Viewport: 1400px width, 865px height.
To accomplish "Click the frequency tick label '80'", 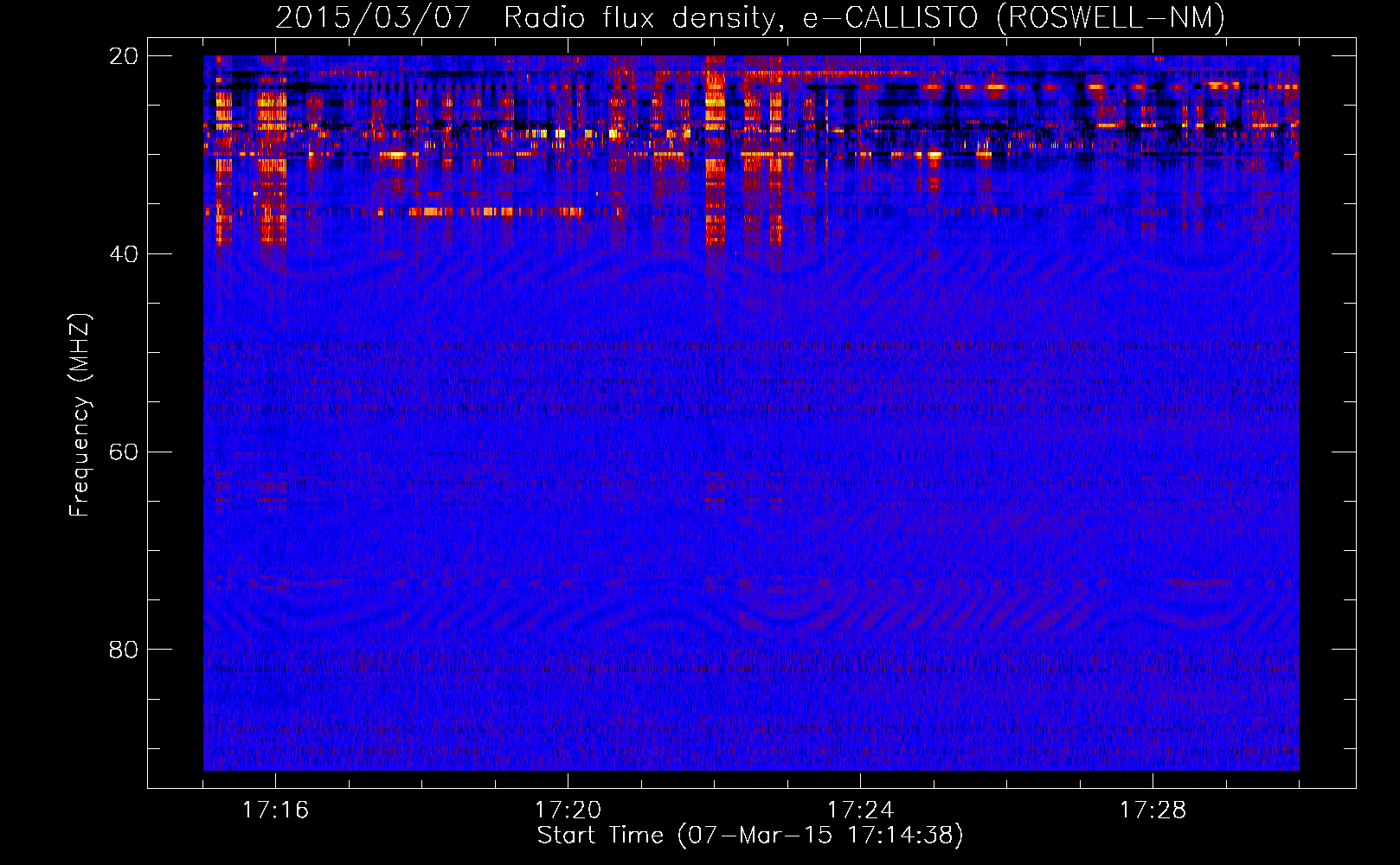I will click(124, 650).
